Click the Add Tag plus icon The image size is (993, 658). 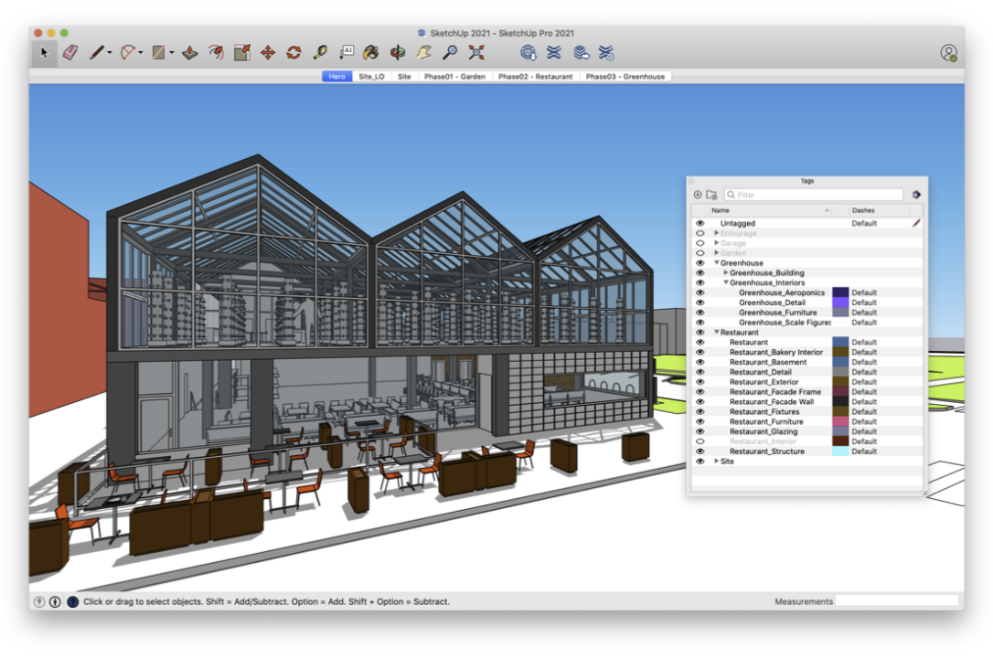(698, 195)
